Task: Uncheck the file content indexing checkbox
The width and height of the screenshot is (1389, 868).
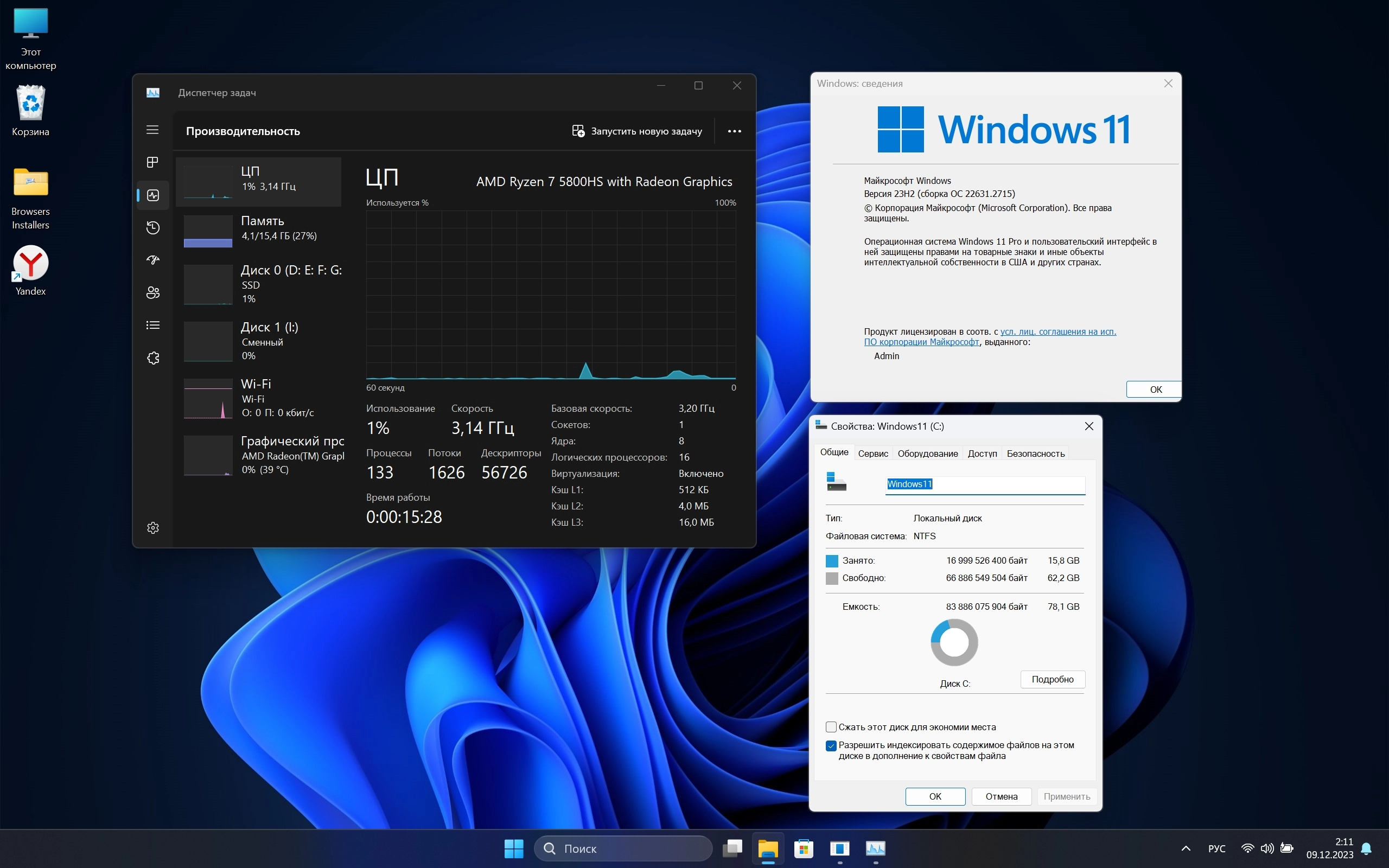Action: (831, 746)
